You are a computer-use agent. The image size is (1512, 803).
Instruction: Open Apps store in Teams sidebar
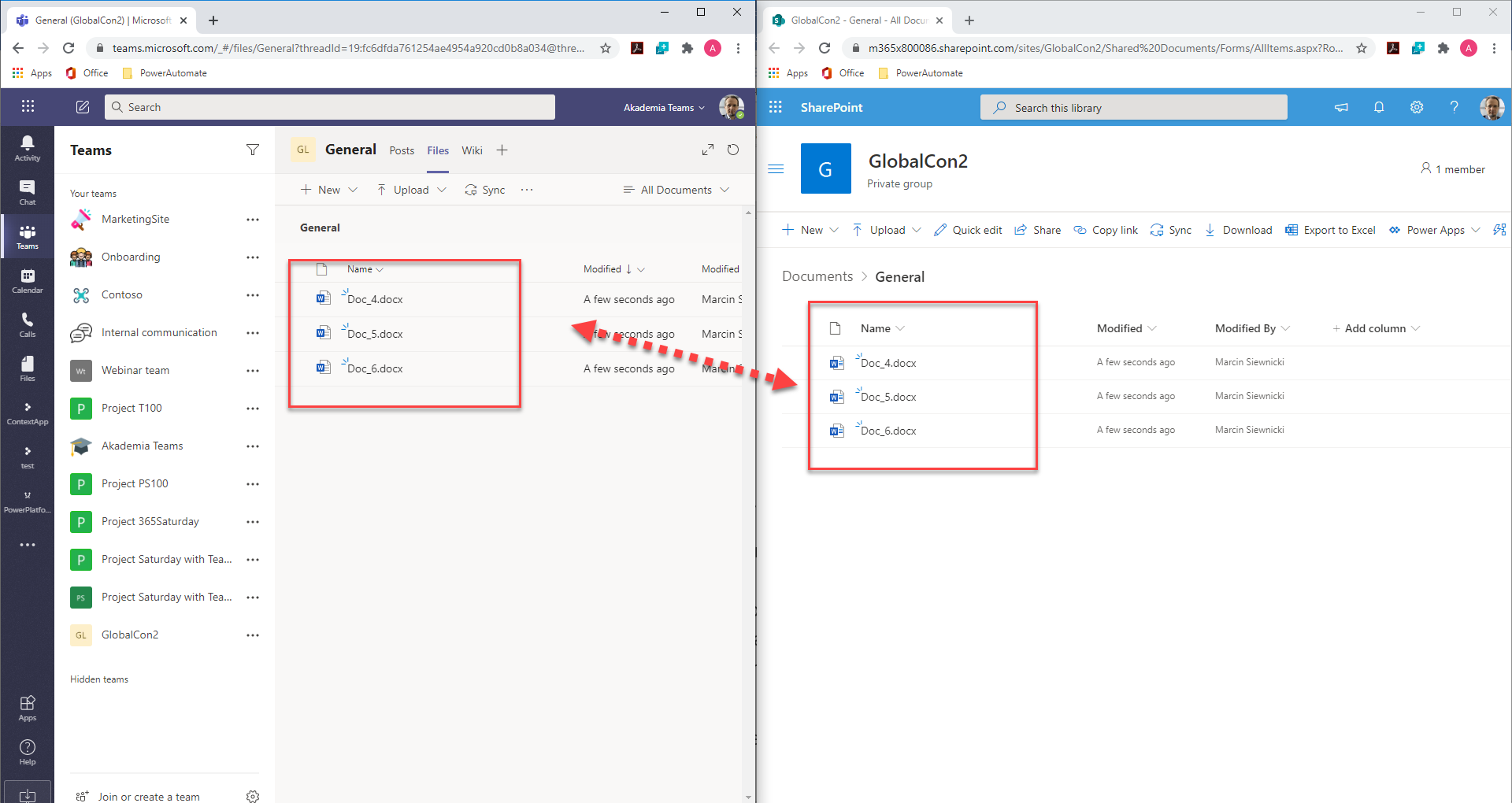coord(28,708)
